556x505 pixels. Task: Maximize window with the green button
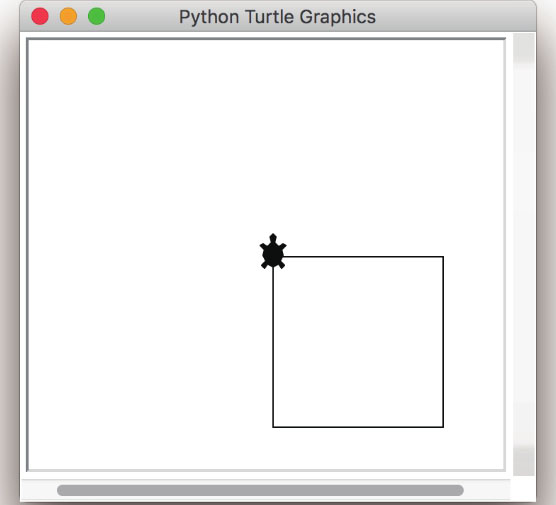coord(96,16)
